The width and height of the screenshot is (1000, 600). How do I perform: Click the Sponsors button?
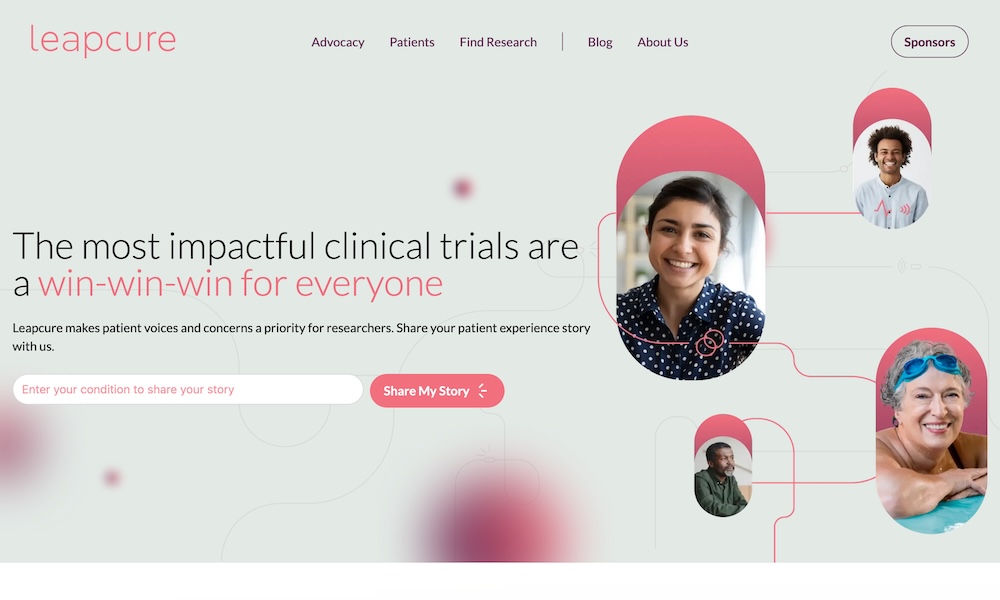pos(929,42)
